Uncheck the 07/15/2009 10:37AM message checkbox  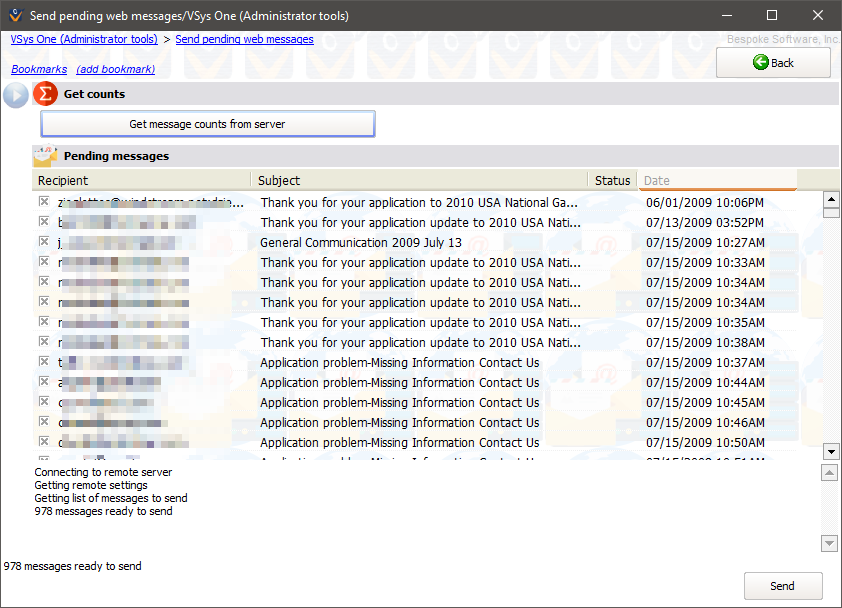(43, 362)
